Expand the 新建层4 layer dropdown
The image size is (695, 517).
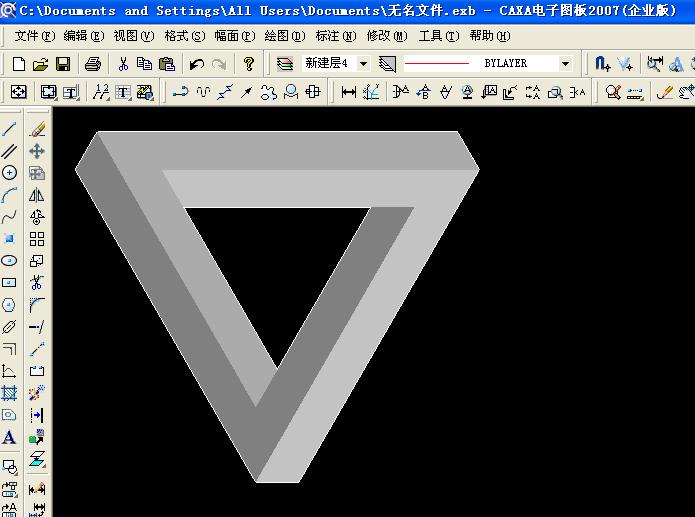pyautogui.click(x=363, y=64)
